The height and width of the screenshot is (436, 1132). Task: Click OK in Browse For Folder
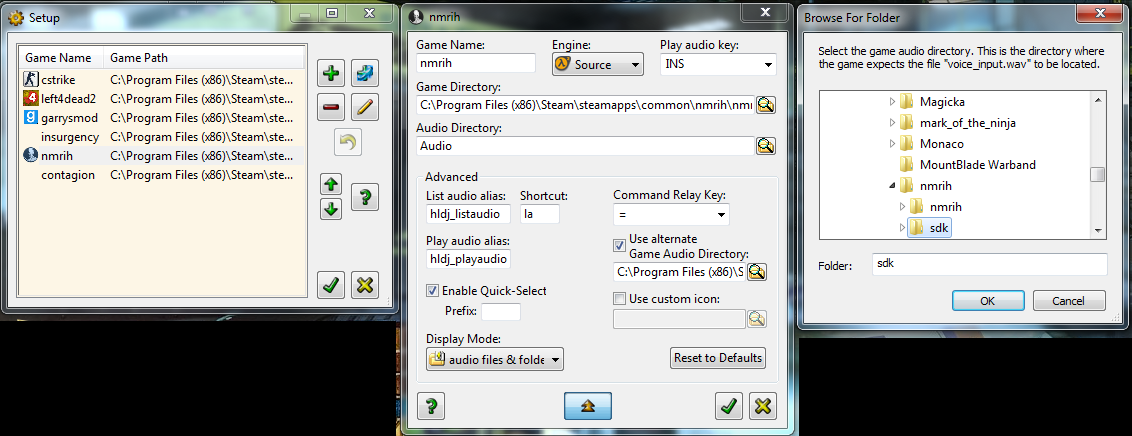(988, 300)
